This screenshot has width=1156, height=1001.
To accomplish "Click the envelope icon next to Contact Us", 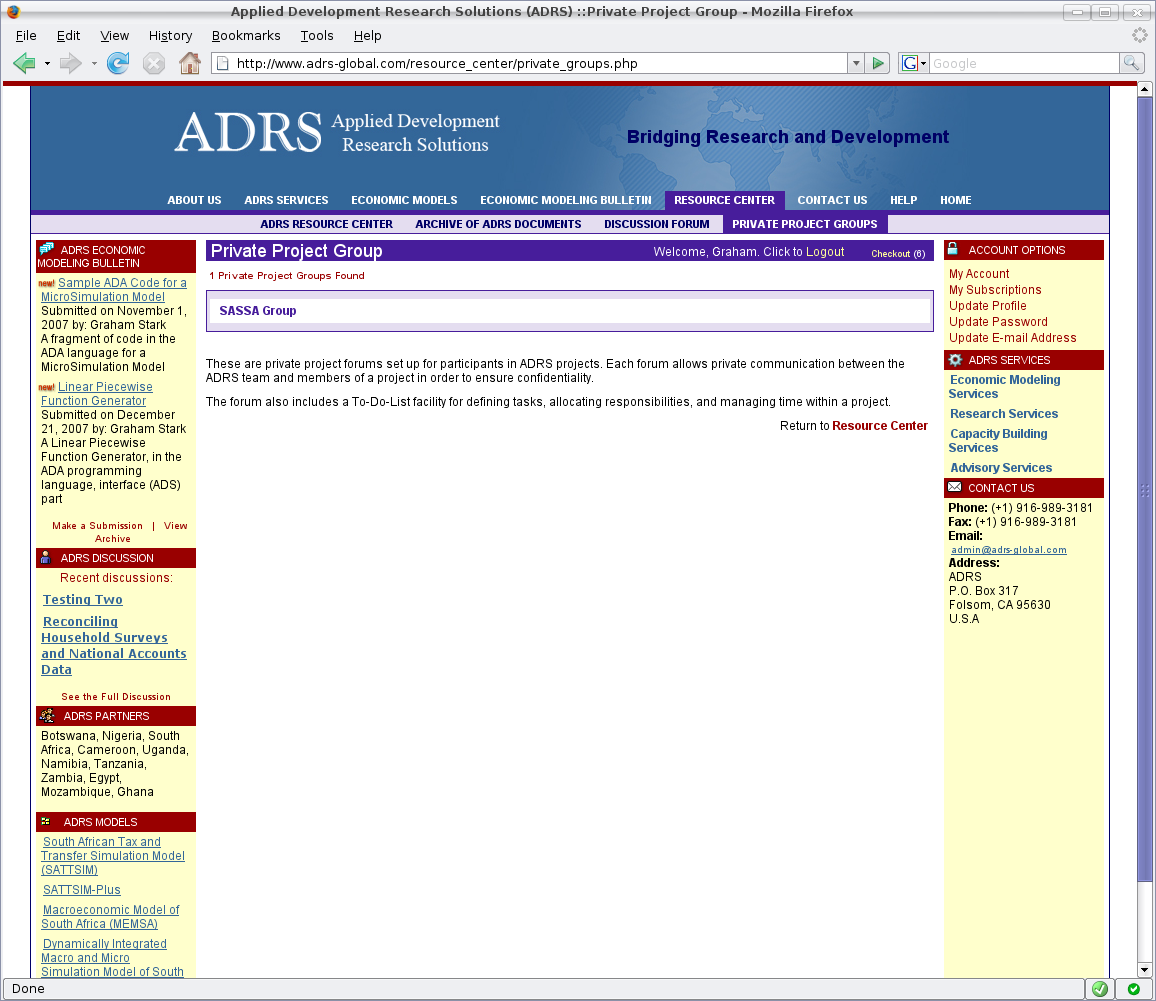I will [954, 487].
